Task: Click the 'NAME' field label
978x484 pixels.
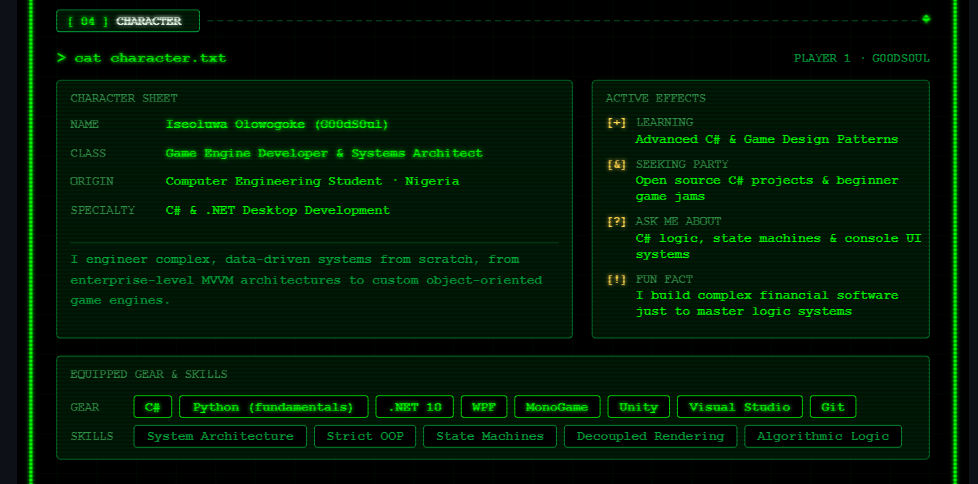Action: click(x=84, y=125)
